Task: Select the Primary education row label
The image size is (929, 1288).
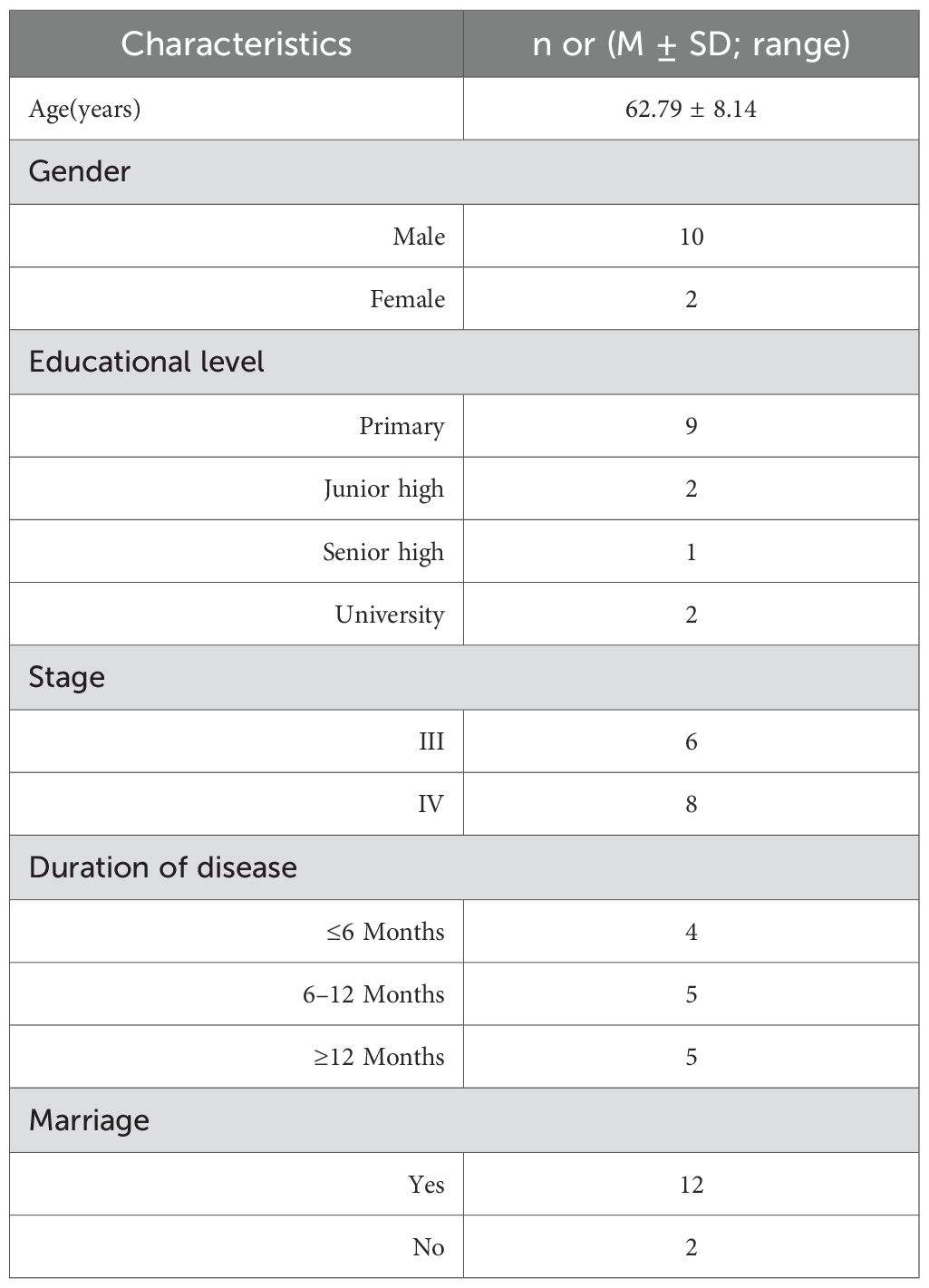Action: 402,426
